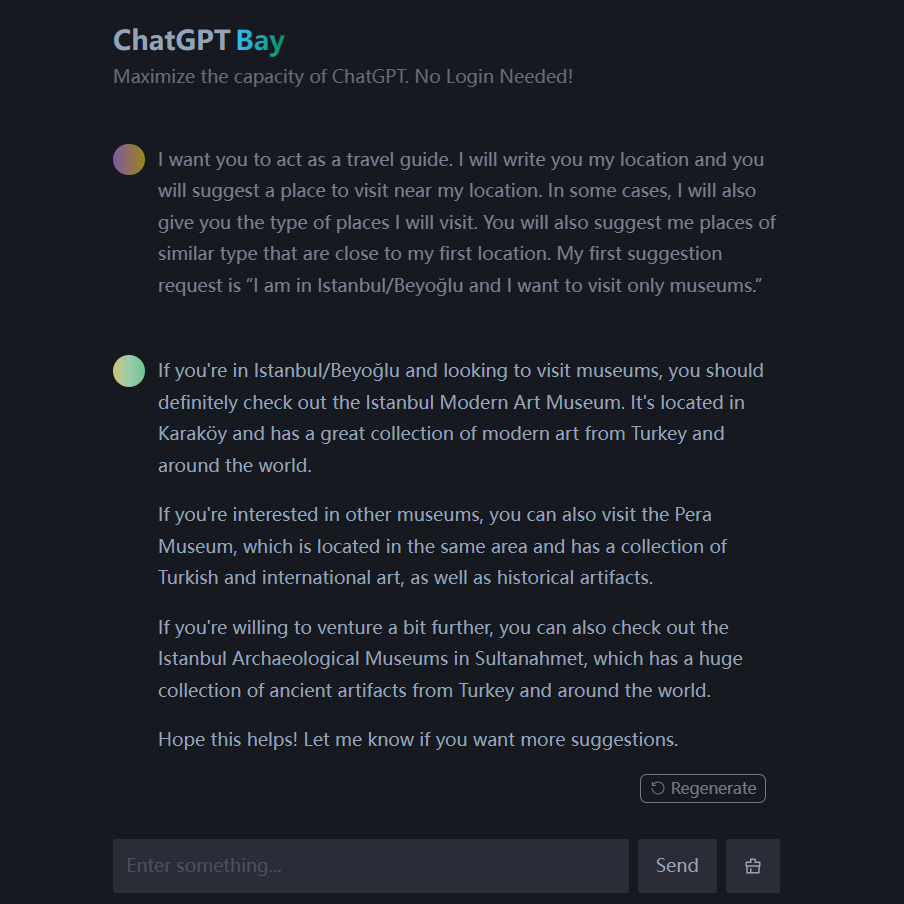The image size is (904, 904).
Task: Click the user's orange-purple gradient avatar
Action: coord(128,159)
